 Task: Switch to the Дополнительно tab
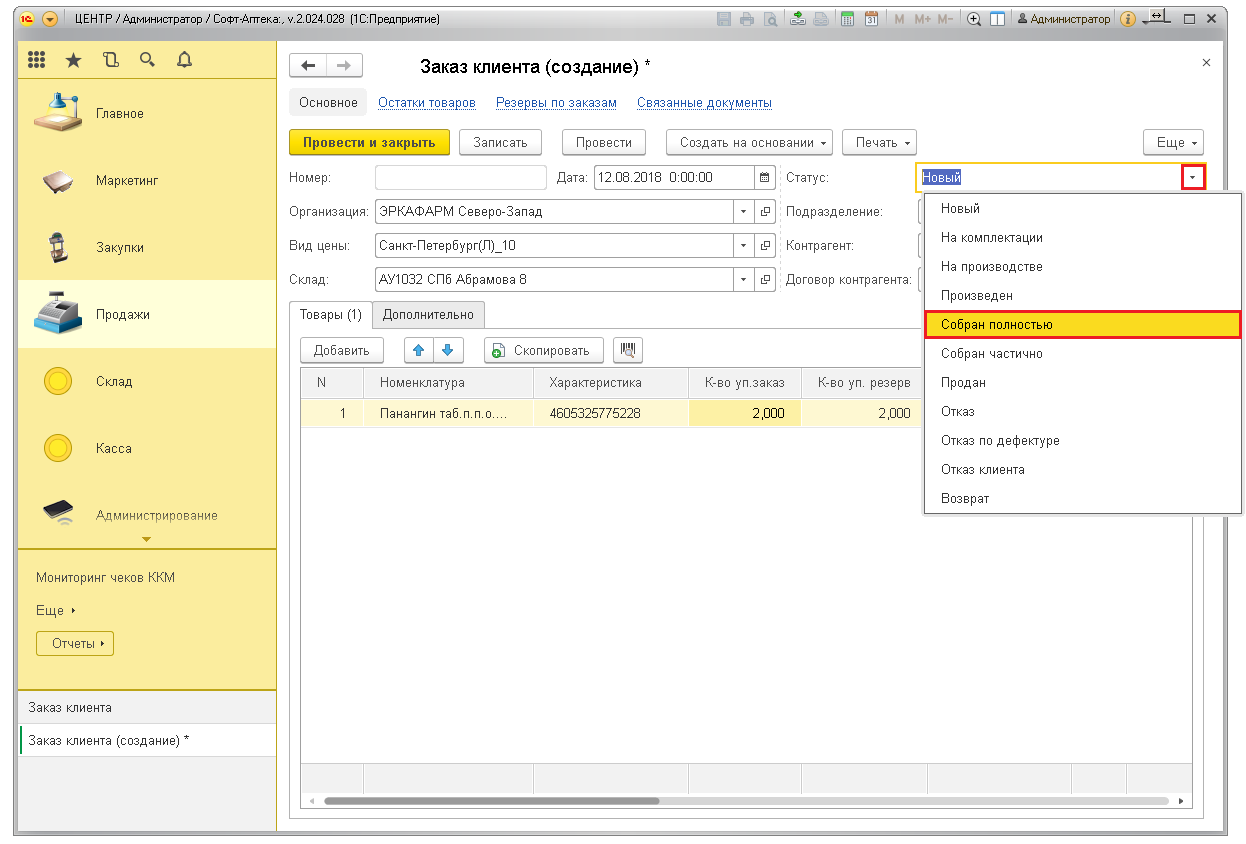point(428,314)
